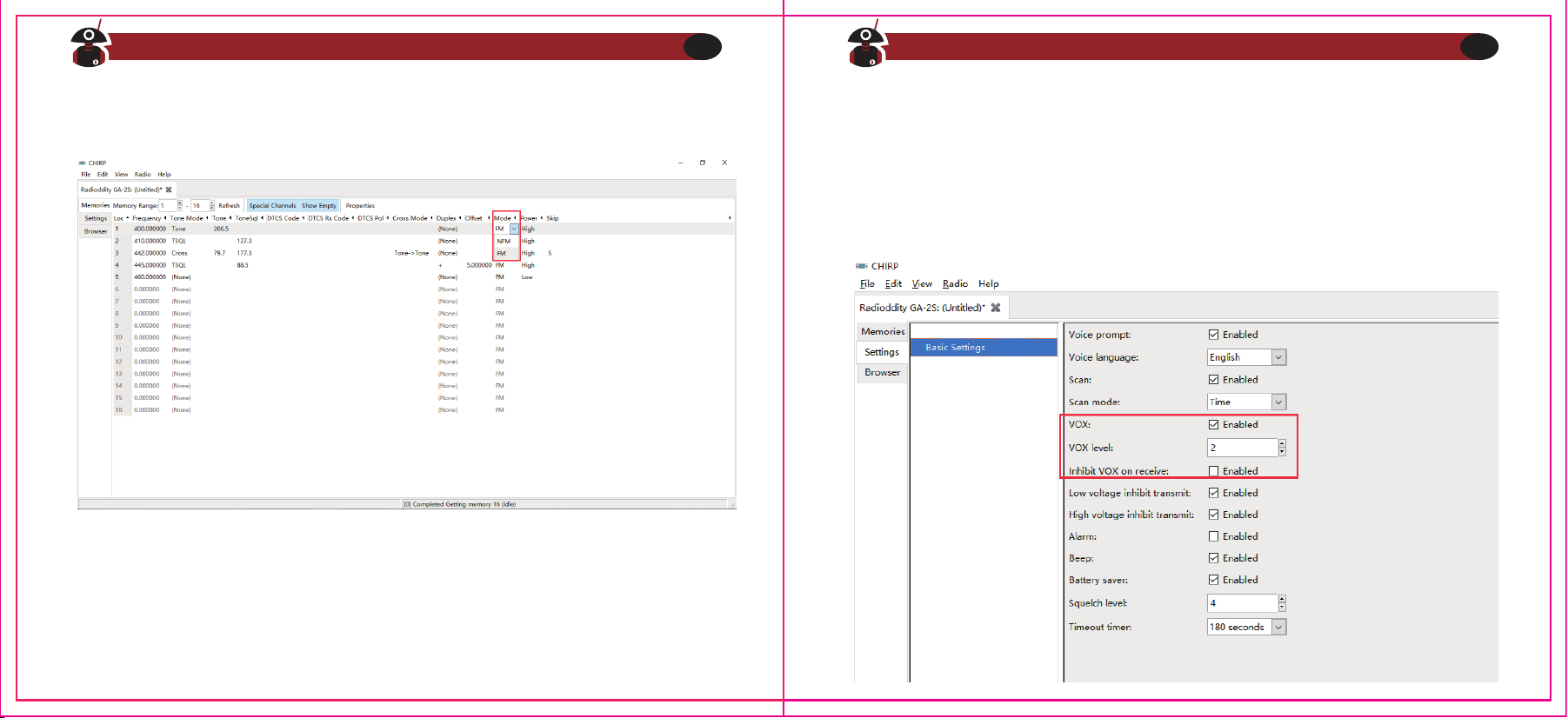Image resolution: width=1568 pixels, height=718 pixels.
Task: Open File menu in the Basic Settings window
Action: pos(867,284)
